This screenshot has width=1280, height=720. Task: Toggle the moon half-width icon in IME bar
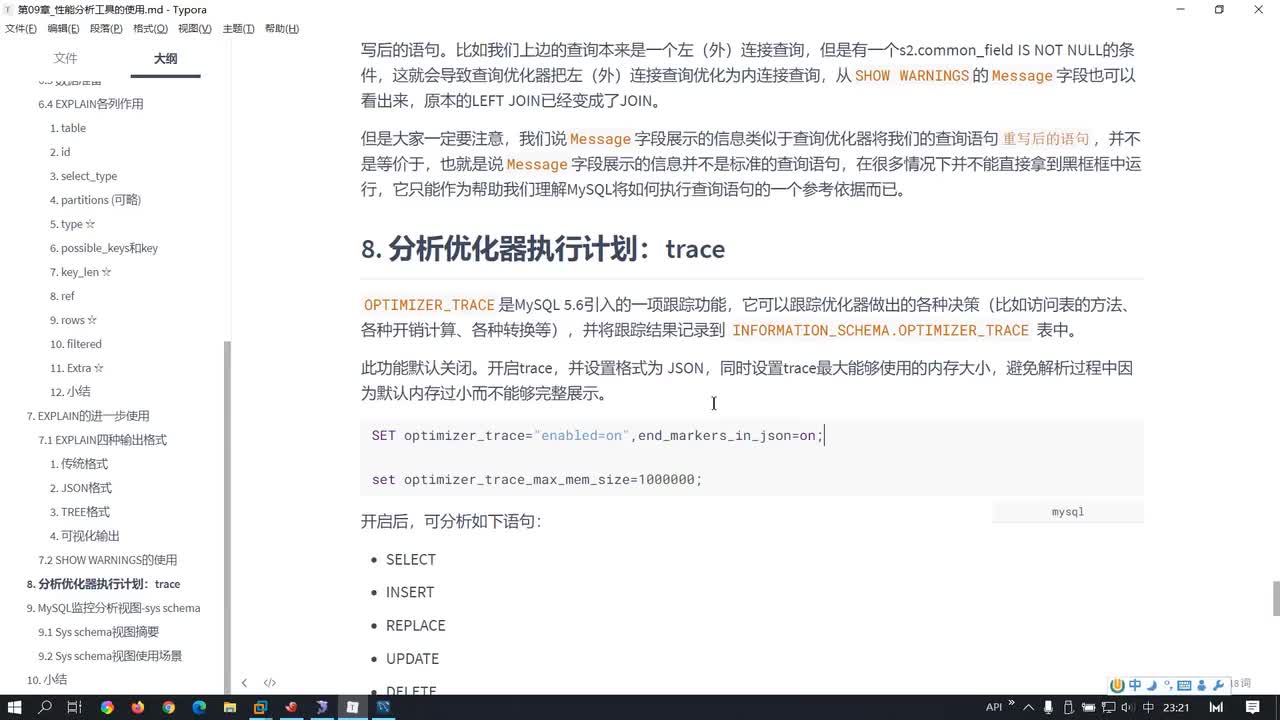pos(1152,685)
